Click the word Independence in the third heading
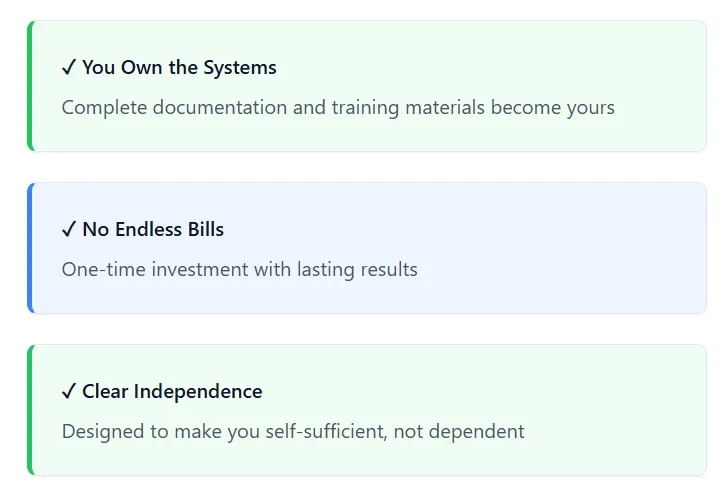722x499 pixels. 198,392
